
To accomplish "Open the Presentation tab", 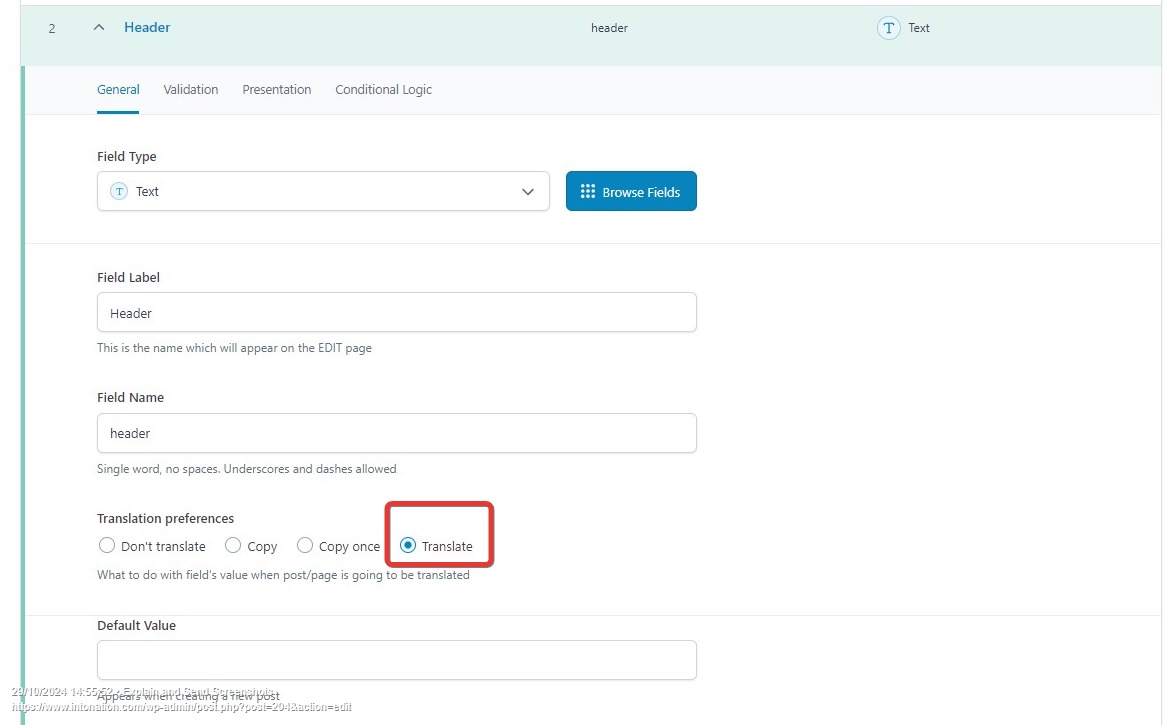I will tap(276, 90).
